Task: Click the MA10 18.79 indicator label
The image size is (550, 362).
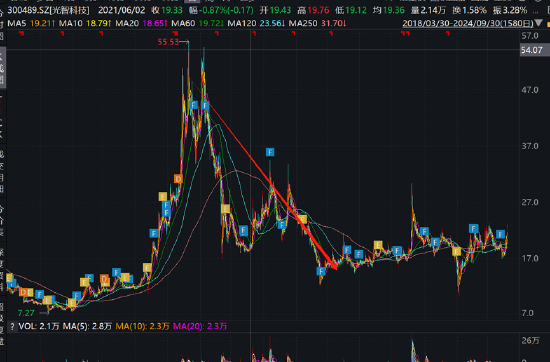Action: point(85,24)
